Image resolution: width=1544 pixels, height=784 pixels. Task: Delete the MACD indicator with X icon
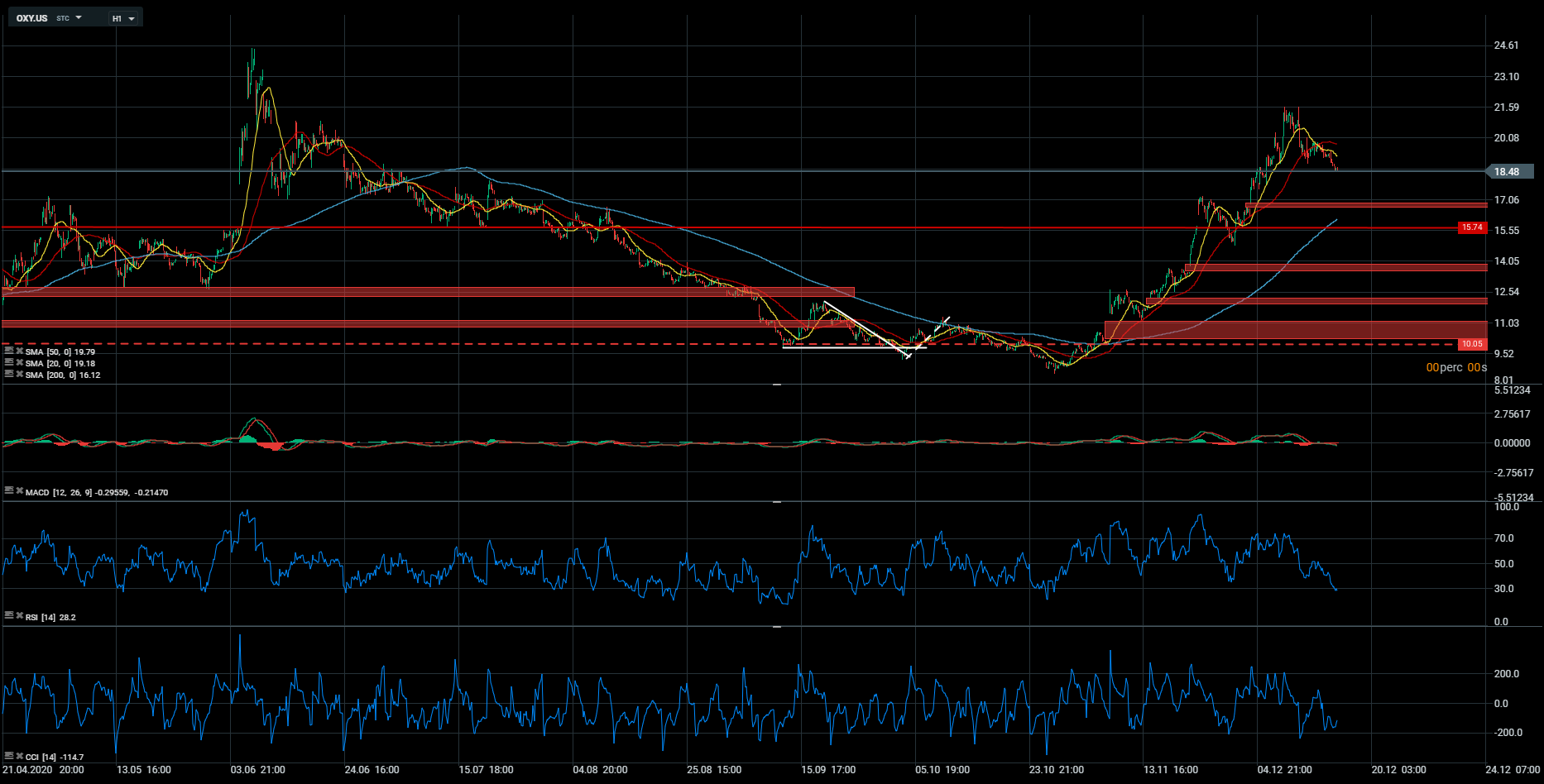coord(19,491)
